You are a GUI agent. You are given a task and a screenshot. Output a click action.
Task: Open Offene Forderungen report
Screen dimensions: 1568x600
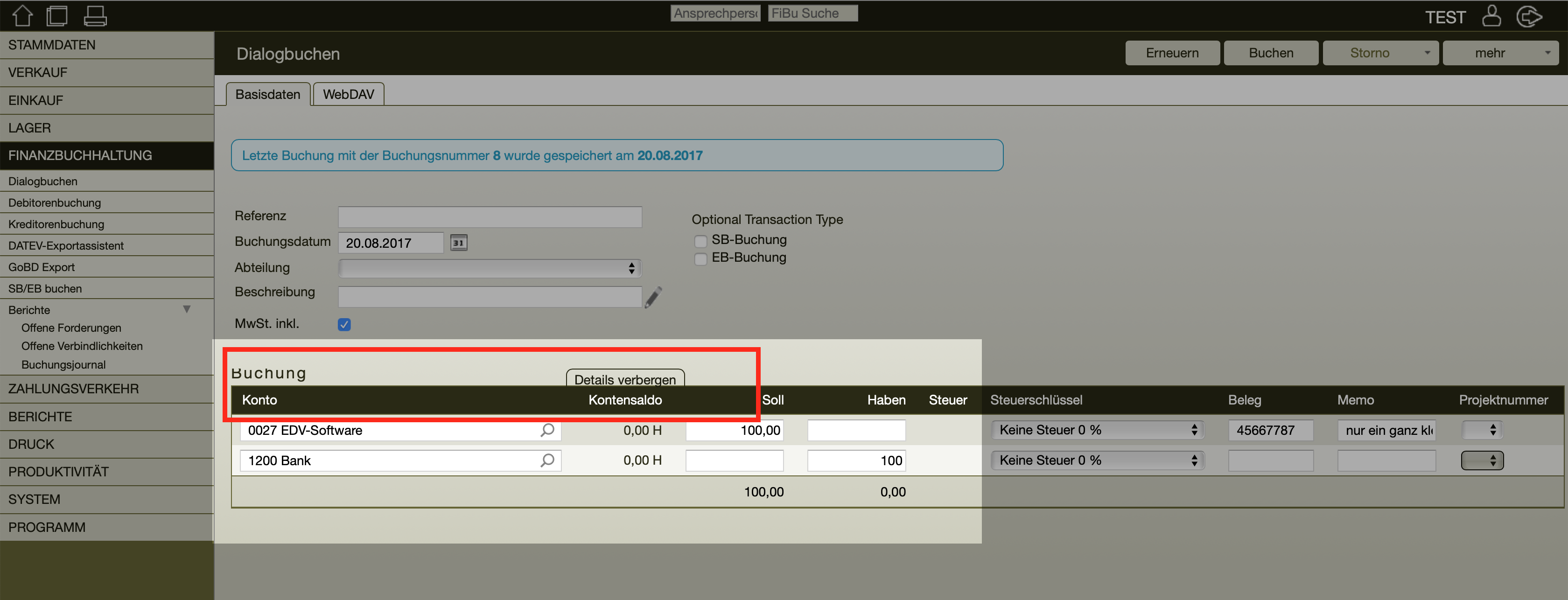[71, 328]
